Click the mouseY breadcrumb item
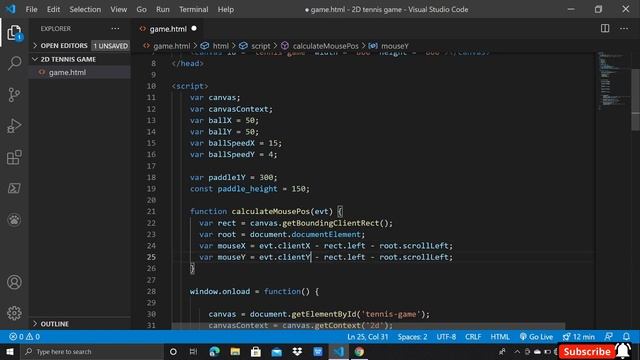The height and width of the screenshot is (360, 640). click(x=394, y=46)
